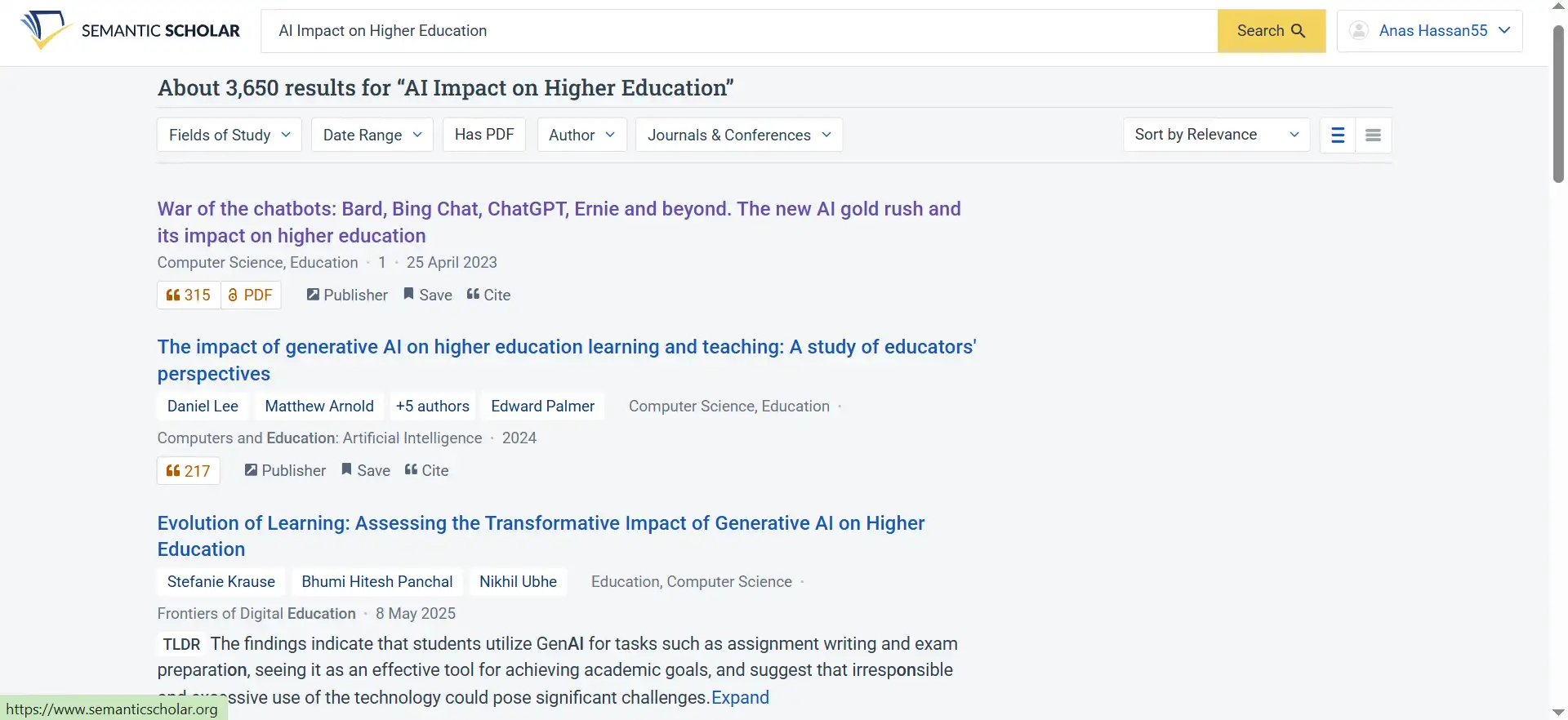The image size is (1568, 720).
Task: Click the Semantic Scholar logo
Action: click(131, 30)
